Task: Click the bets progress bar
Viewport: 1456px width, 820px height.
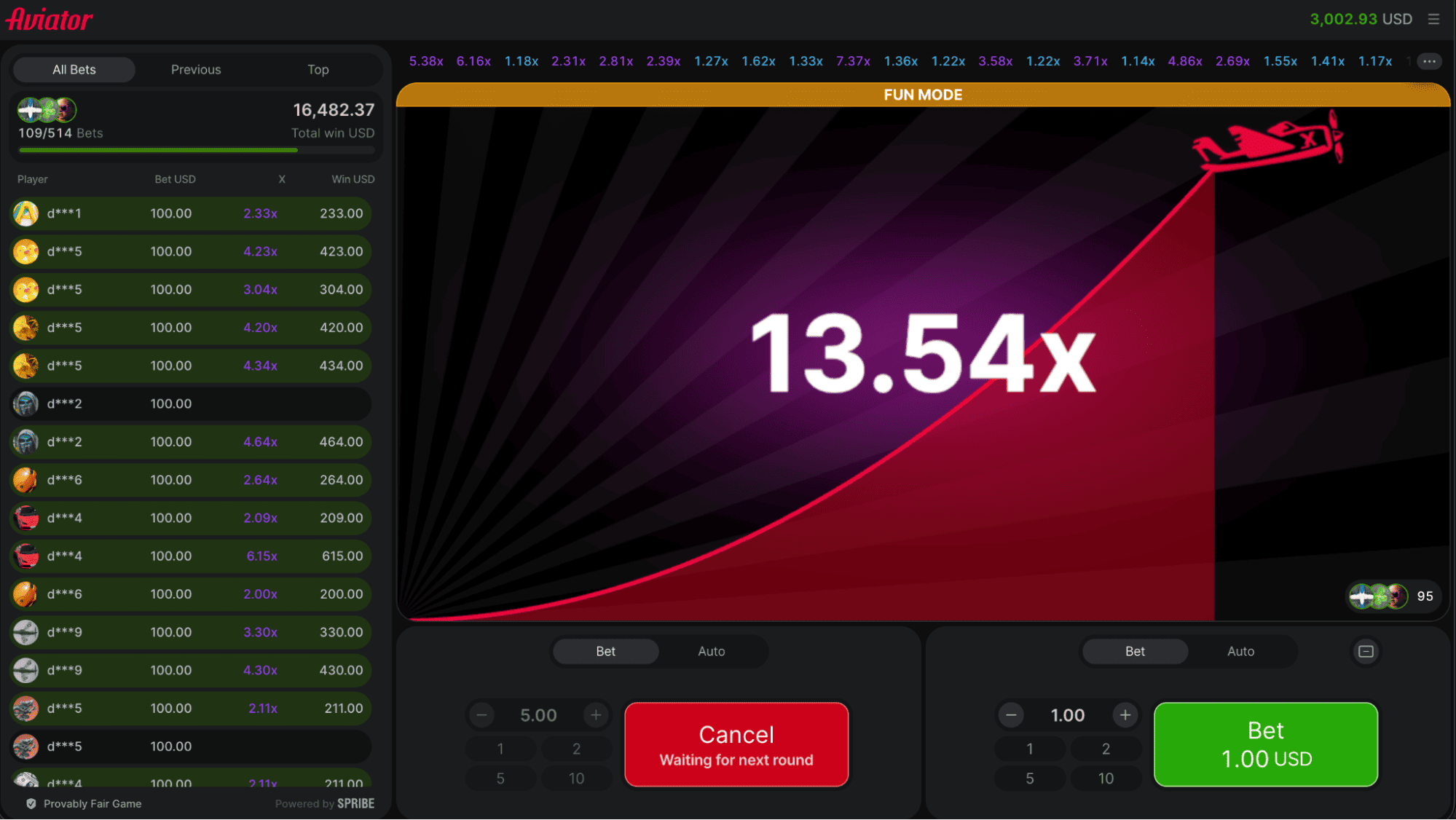Action: coord(197,150)
